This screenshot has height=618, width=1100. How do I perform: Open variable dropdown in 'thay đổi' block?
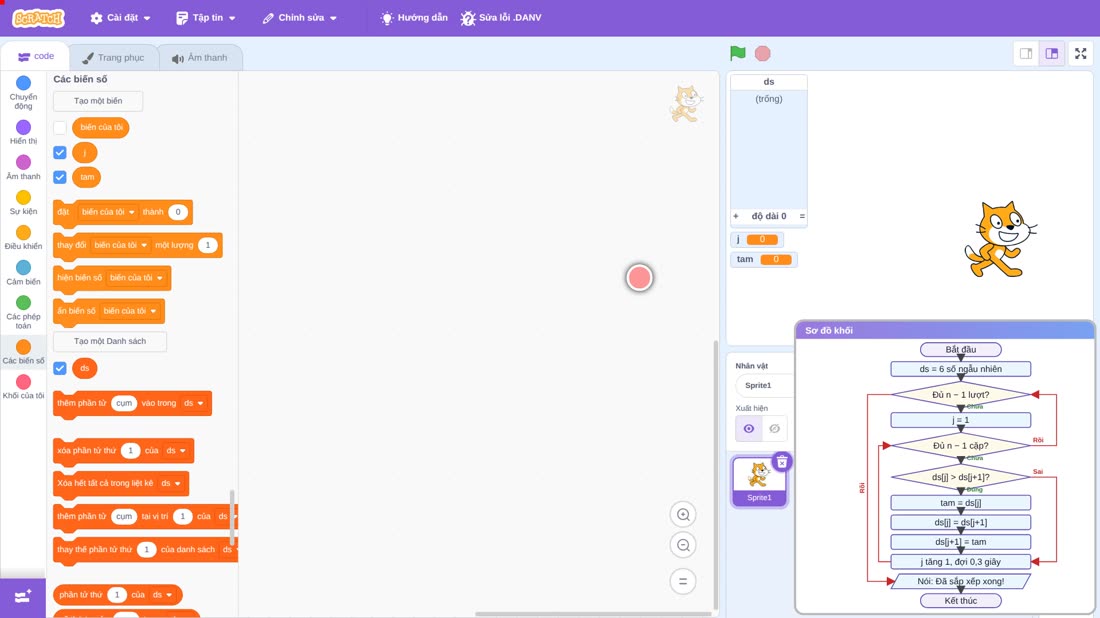(121, 245)
